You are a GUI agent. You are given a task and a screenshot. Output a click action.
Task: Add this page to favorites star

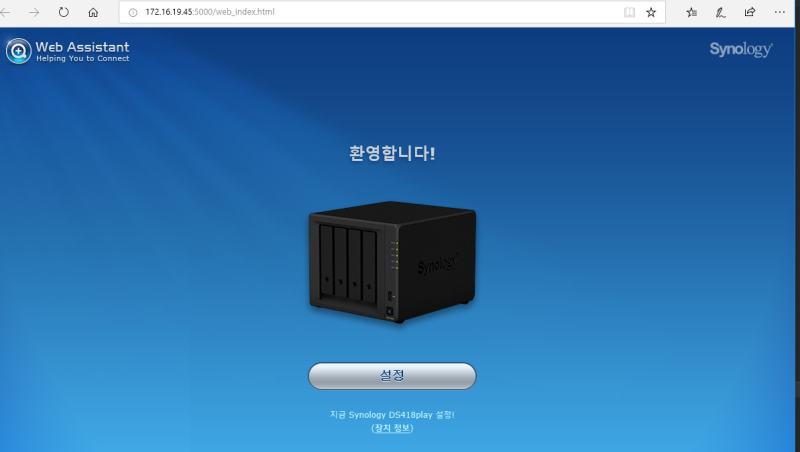pos(651,12)
